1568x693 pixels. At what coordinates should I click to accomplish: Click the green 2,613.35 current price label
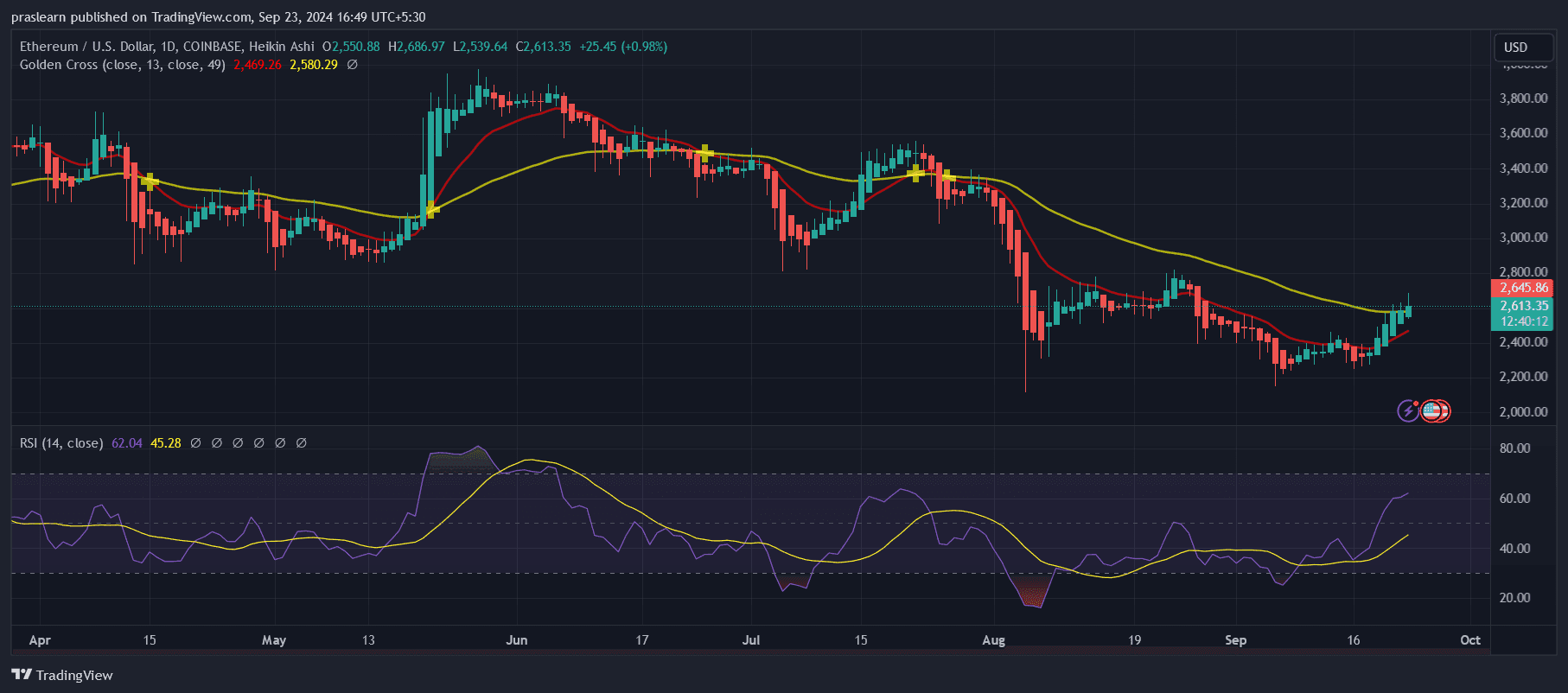click(1523, 306)
